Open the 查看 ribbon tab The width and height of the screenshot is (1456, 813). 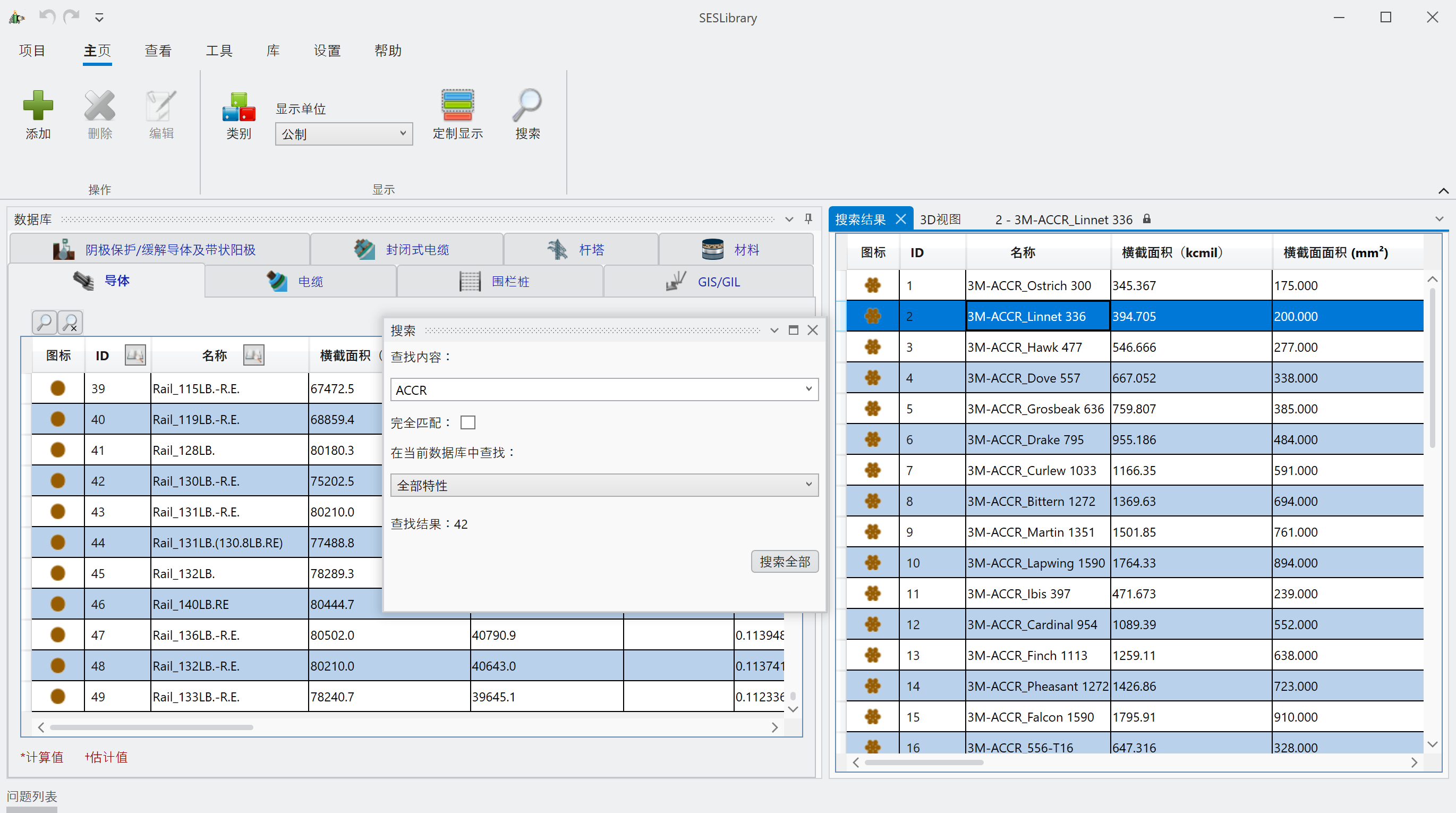coord(158,50)
